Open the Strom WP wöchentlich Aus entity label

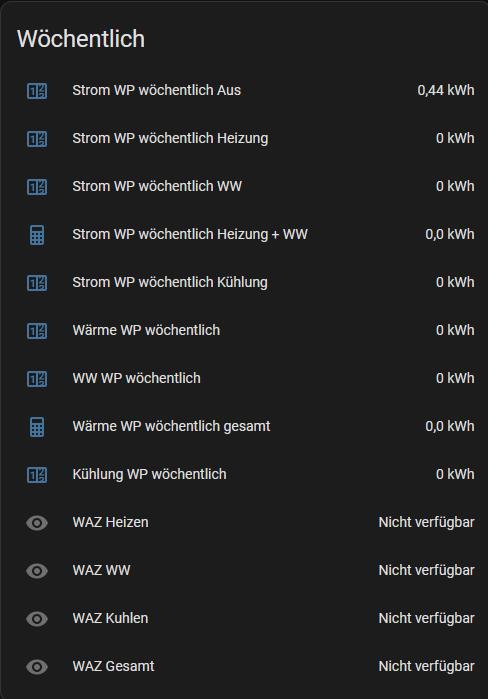tap(156, 90)
